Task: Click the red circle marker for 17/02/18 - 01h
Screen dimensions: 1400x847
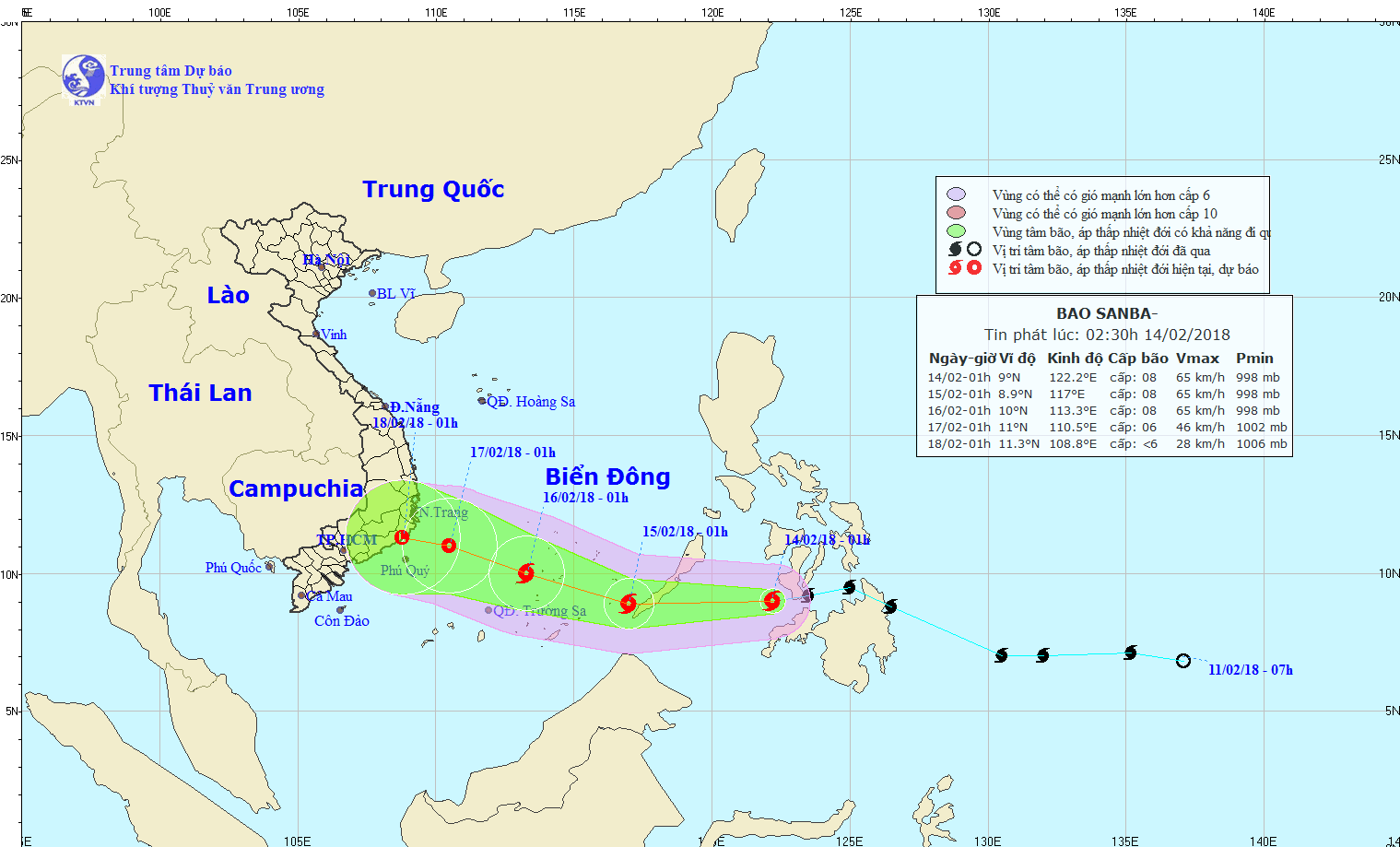Action: pos(449,546)
